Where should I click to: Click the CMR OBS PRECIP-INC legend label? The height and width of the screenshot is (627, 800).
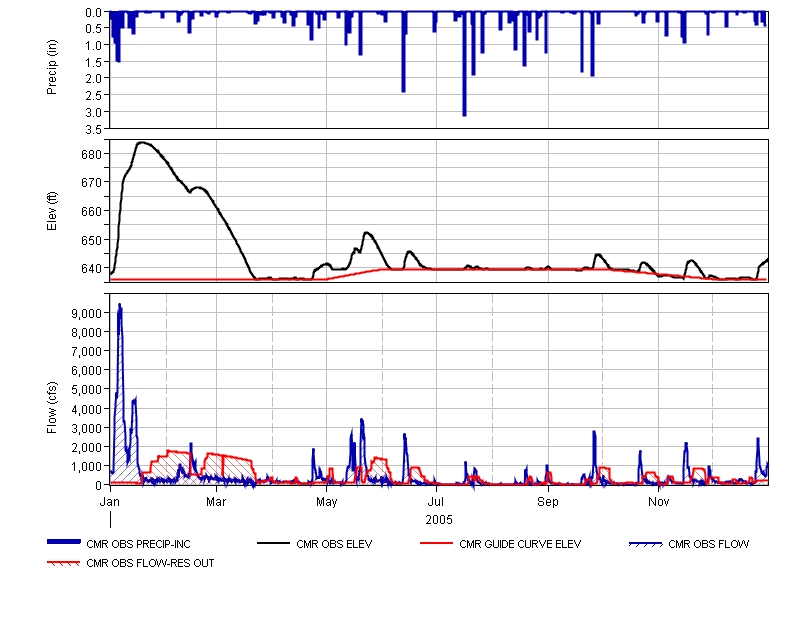pos(138,544)
